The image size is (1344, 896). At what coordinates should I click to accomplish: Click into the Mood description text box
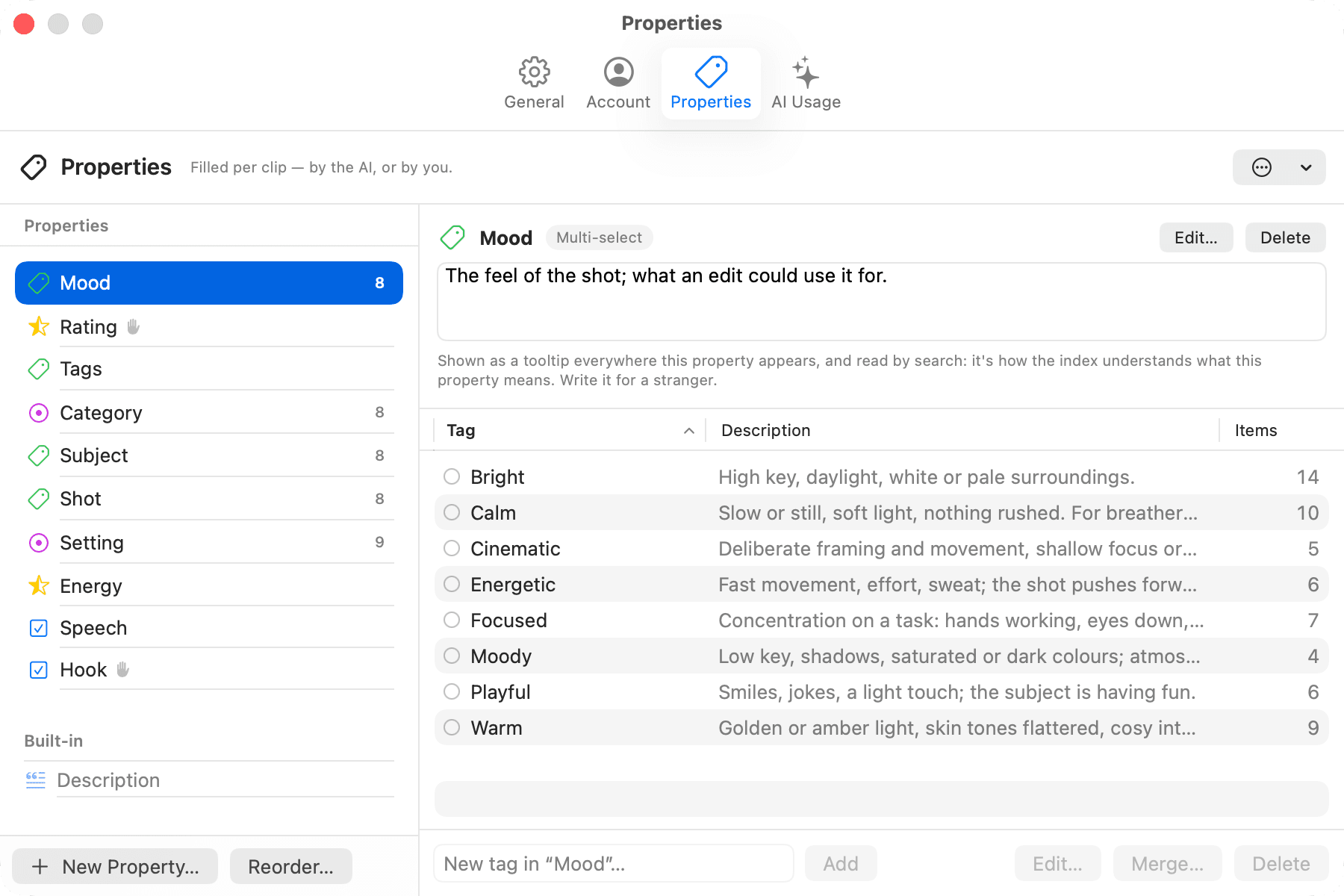881,302
